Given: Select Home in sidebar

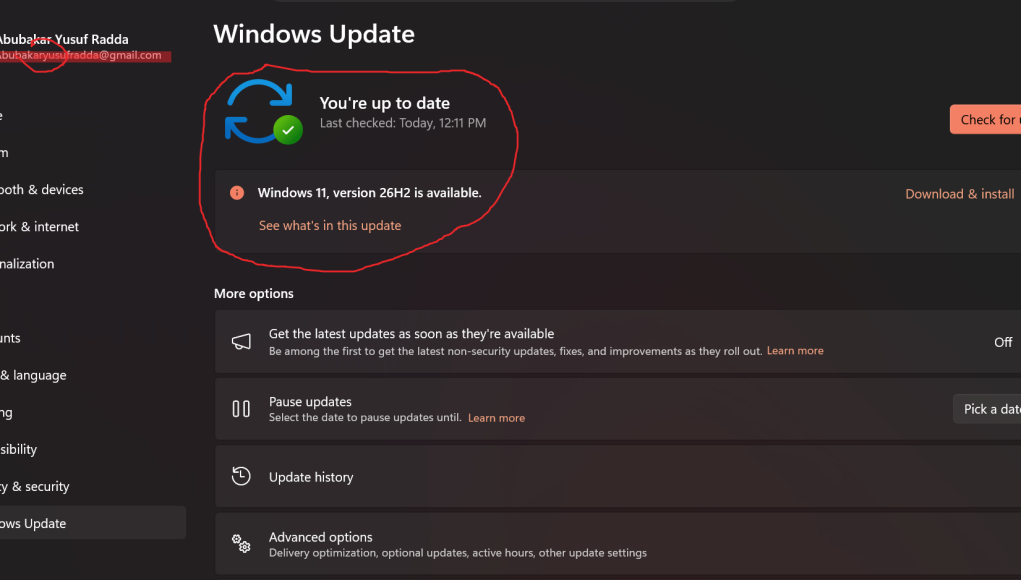Looking at the screenshot, I should 2,115.
